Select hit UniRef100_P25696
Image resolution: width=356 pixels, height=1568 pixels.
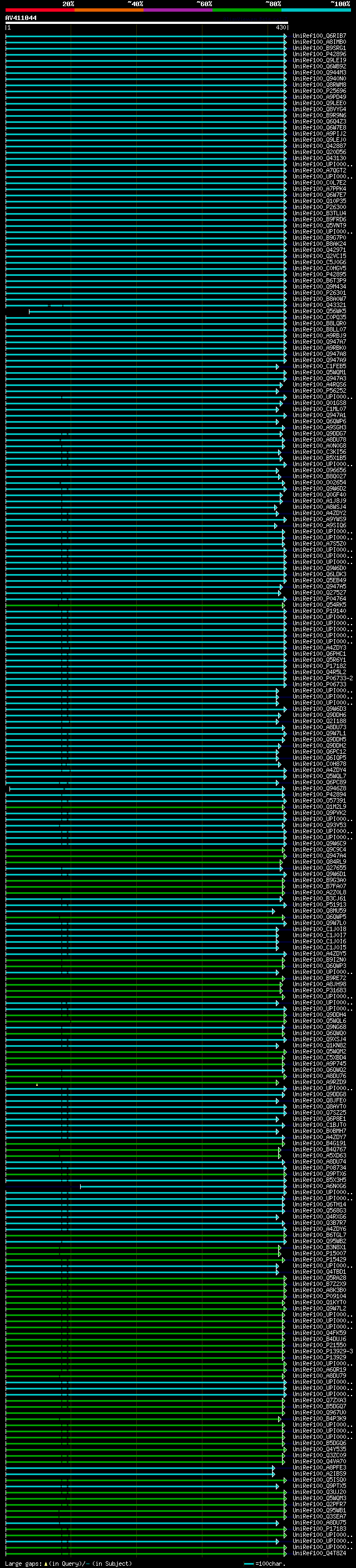tap(319, 91)
